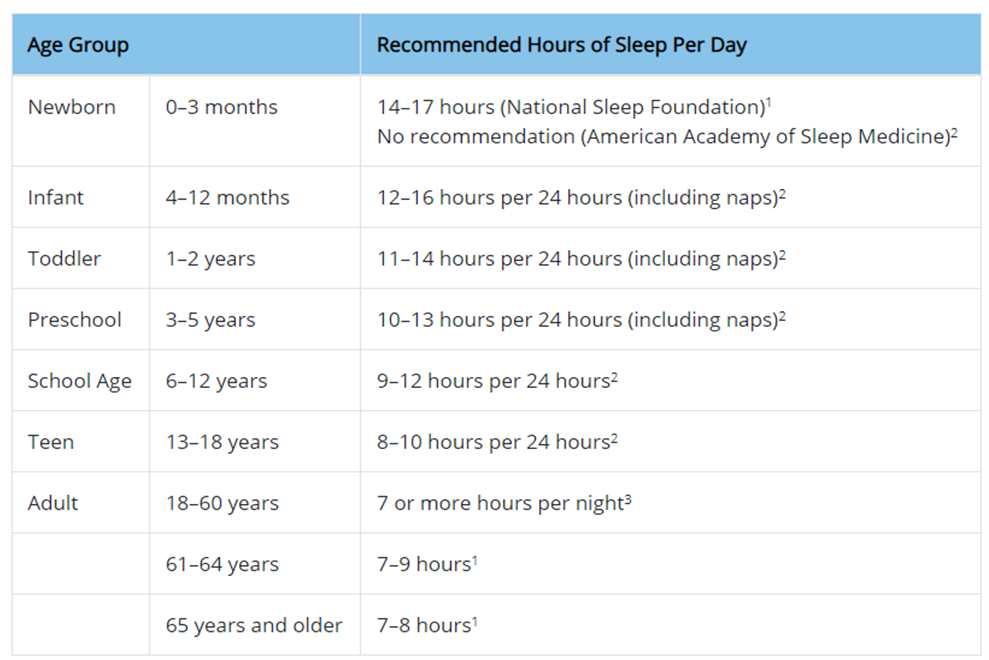The width and height of the screenshot is (989, 660).
Task: Open footnote 2 after 9–12 hours per 24 hours
Action: (x=614, y=375)
